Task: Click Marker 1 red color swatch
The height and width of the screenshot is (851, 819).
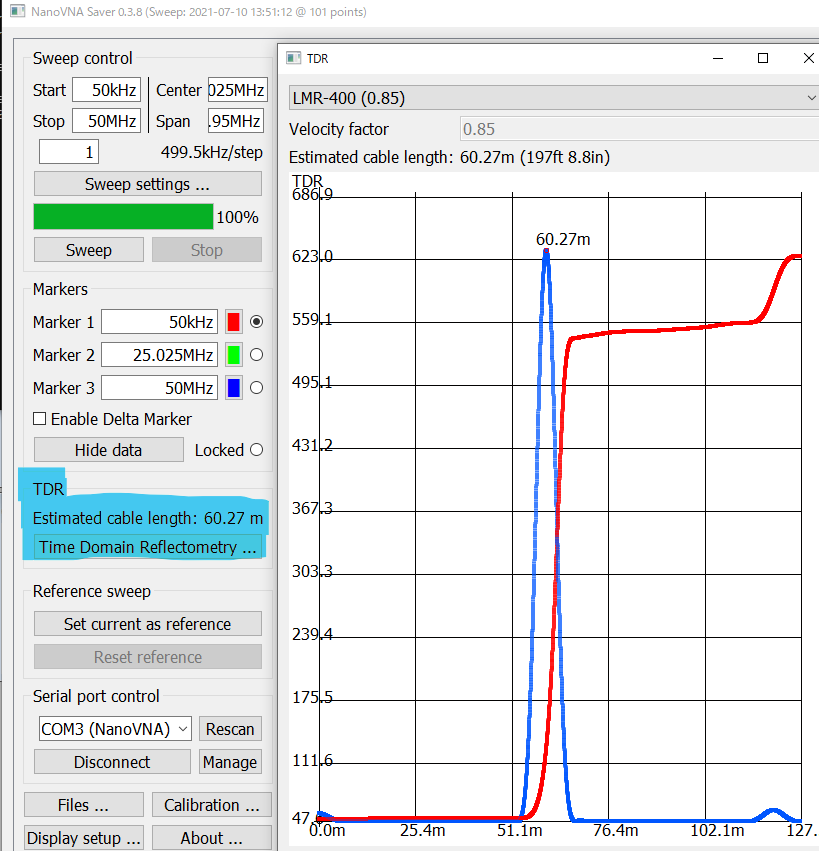Action: coord(234,322)
